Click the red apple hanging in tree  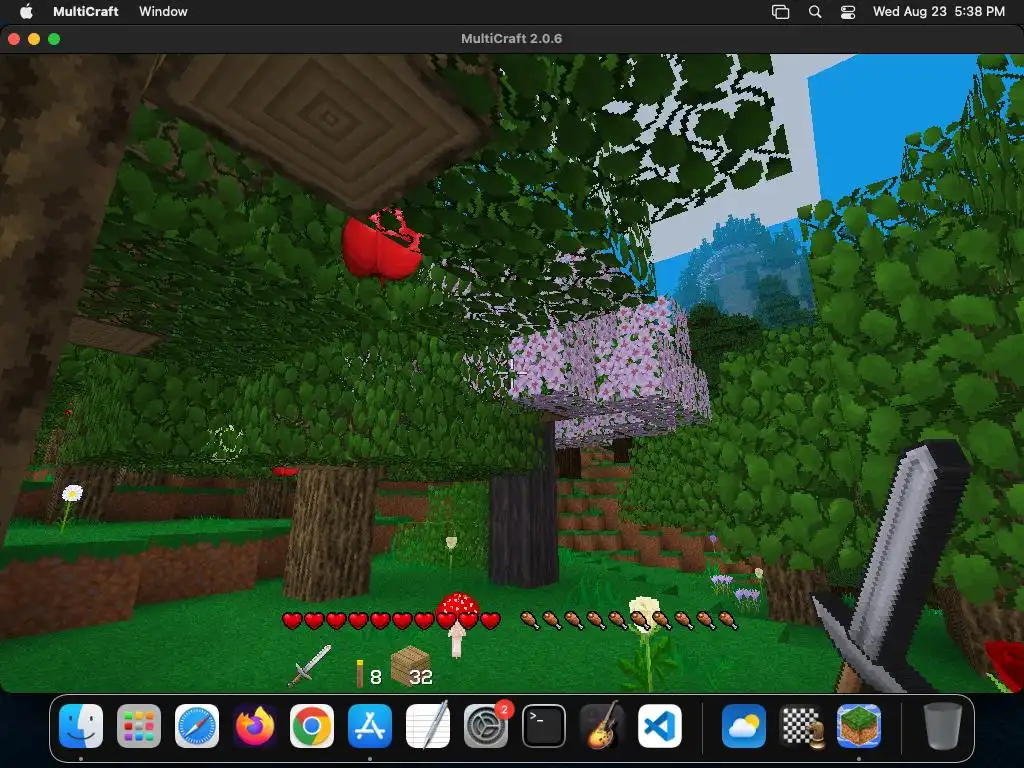click(x=381, y=246)
